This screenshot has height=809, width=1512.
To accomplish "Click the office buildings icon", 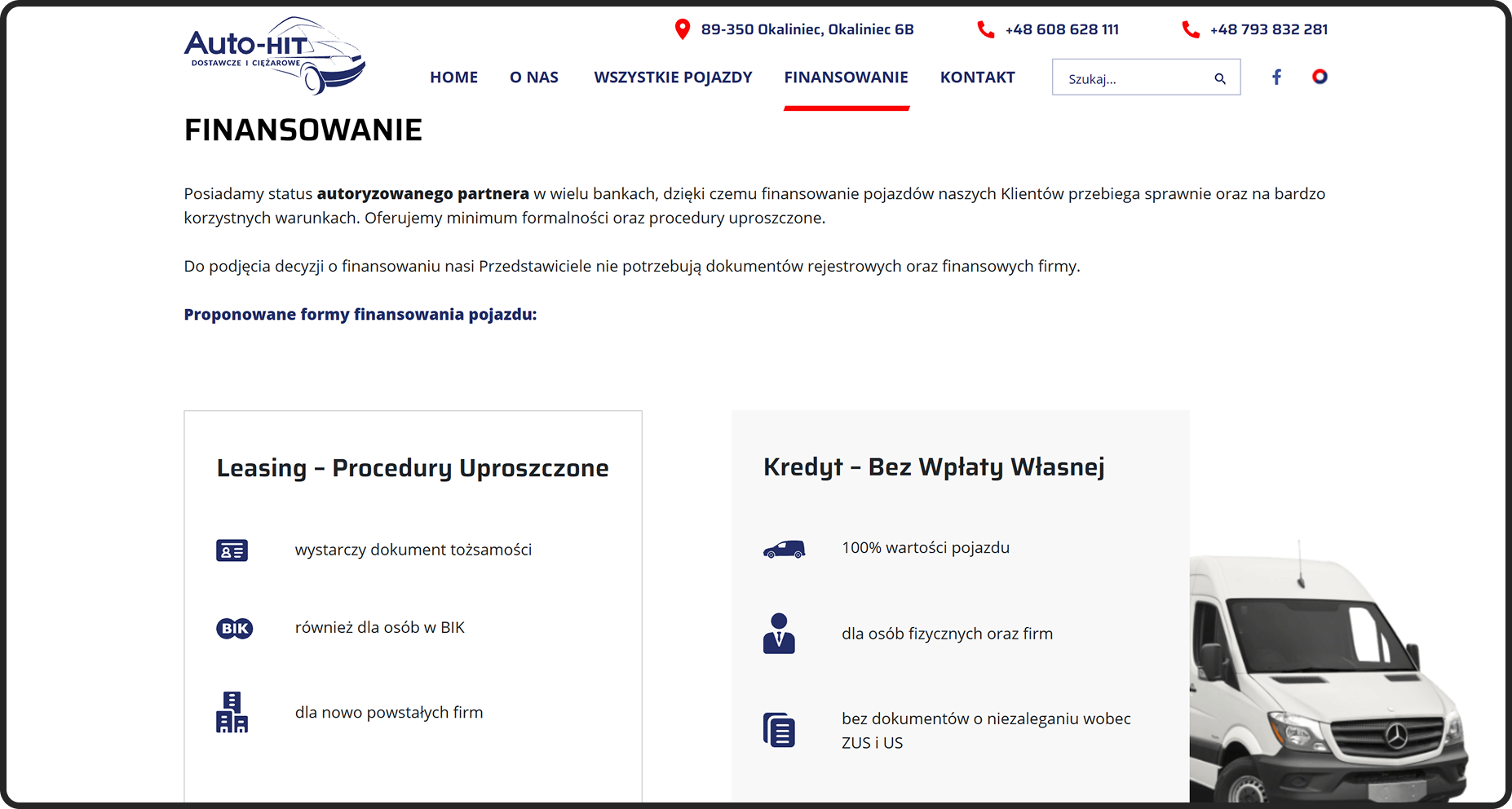I will (232, 712).
